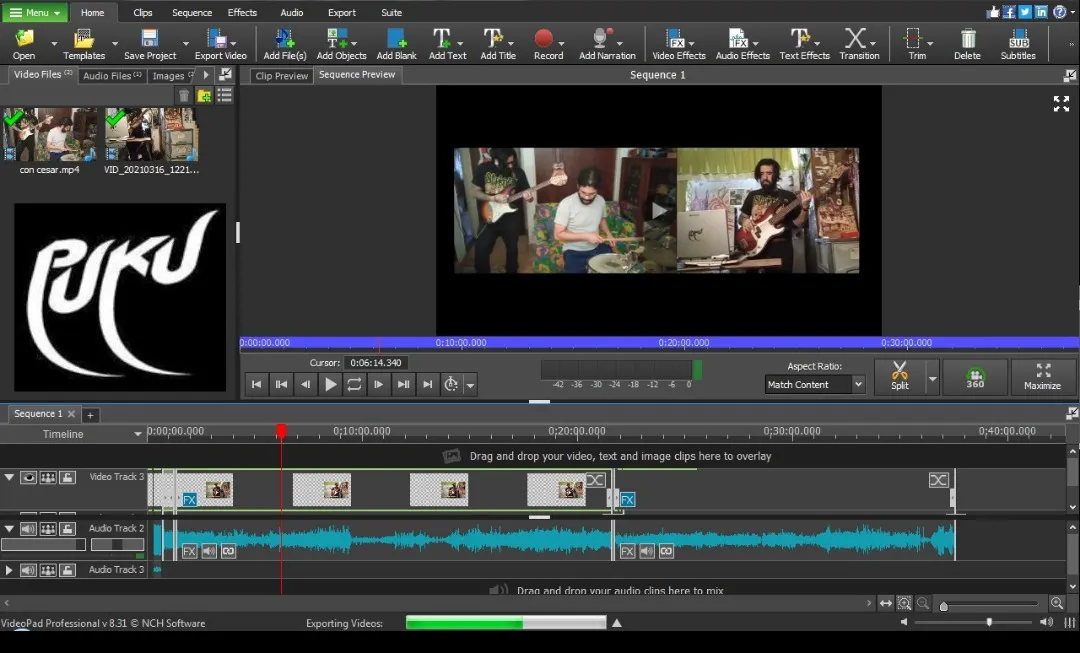Open the Facebook share icon
Screen dimensions: 1080x653
[x=1009, y=12]
